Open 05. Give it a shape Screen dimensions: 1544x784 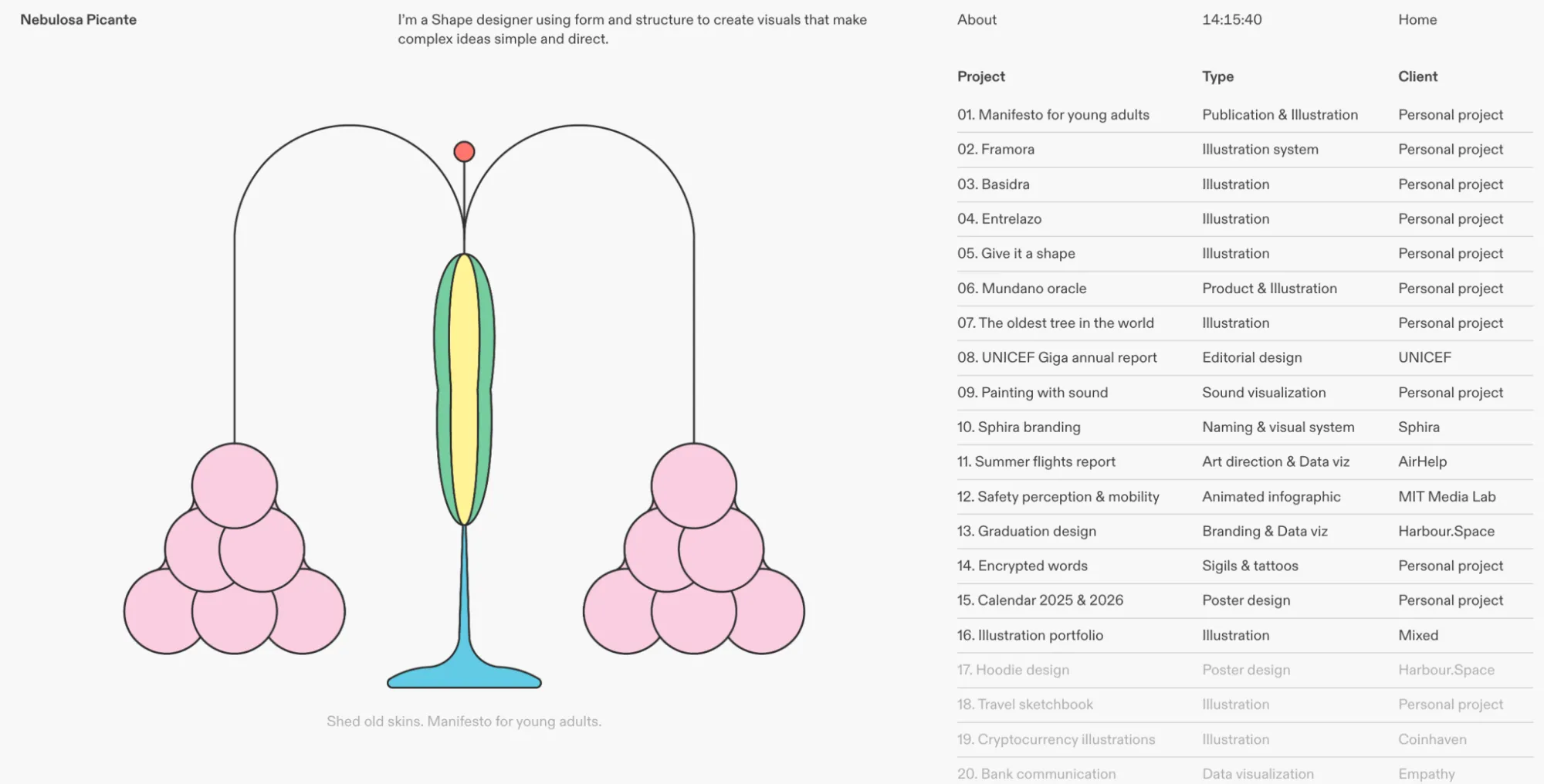[x=1016, y=254]
